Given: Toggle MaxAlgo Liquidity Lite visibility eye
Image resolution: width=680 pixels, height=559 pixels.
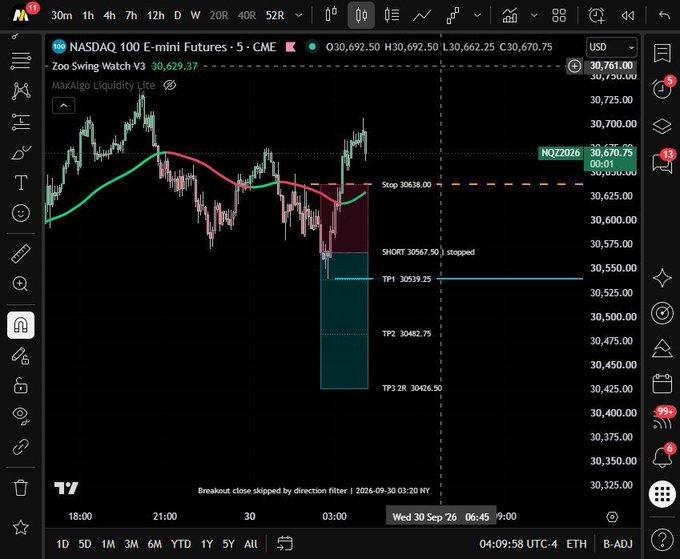Looking at the screenshot, I should [170, 85].
